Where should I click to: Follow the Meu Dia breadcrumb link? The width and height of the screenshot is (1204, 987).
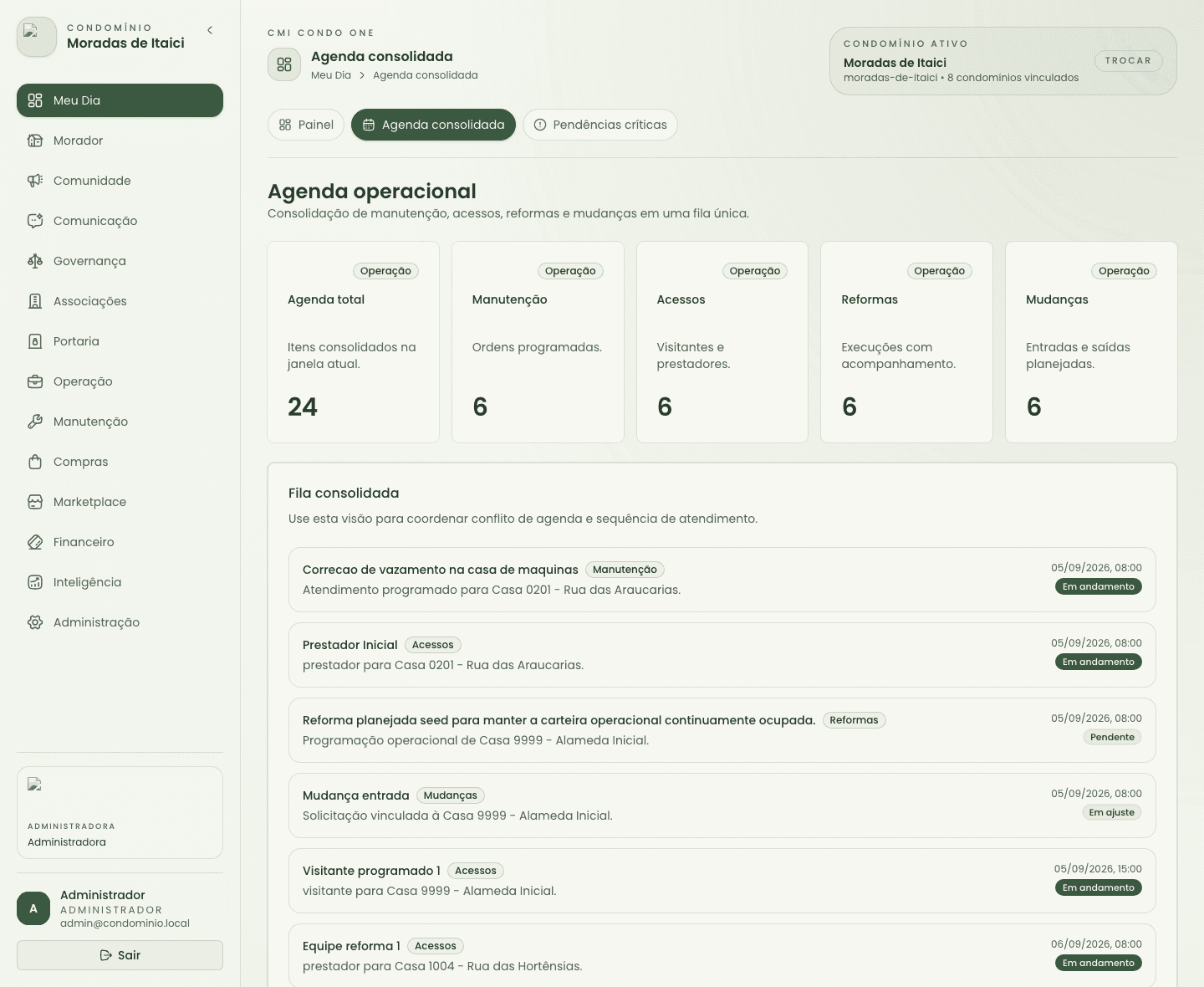[331, 75]
